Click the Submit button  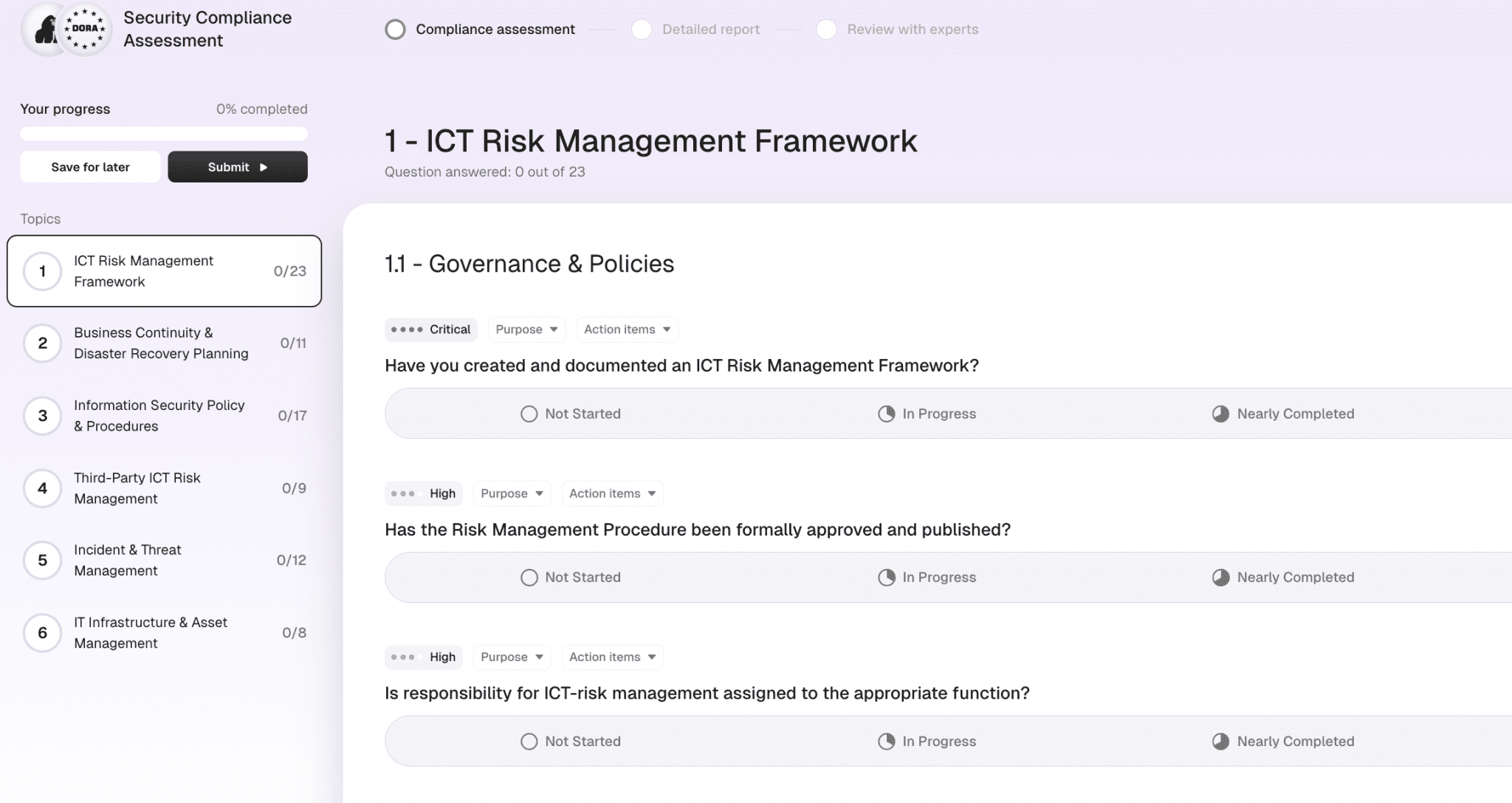(238, 167)
